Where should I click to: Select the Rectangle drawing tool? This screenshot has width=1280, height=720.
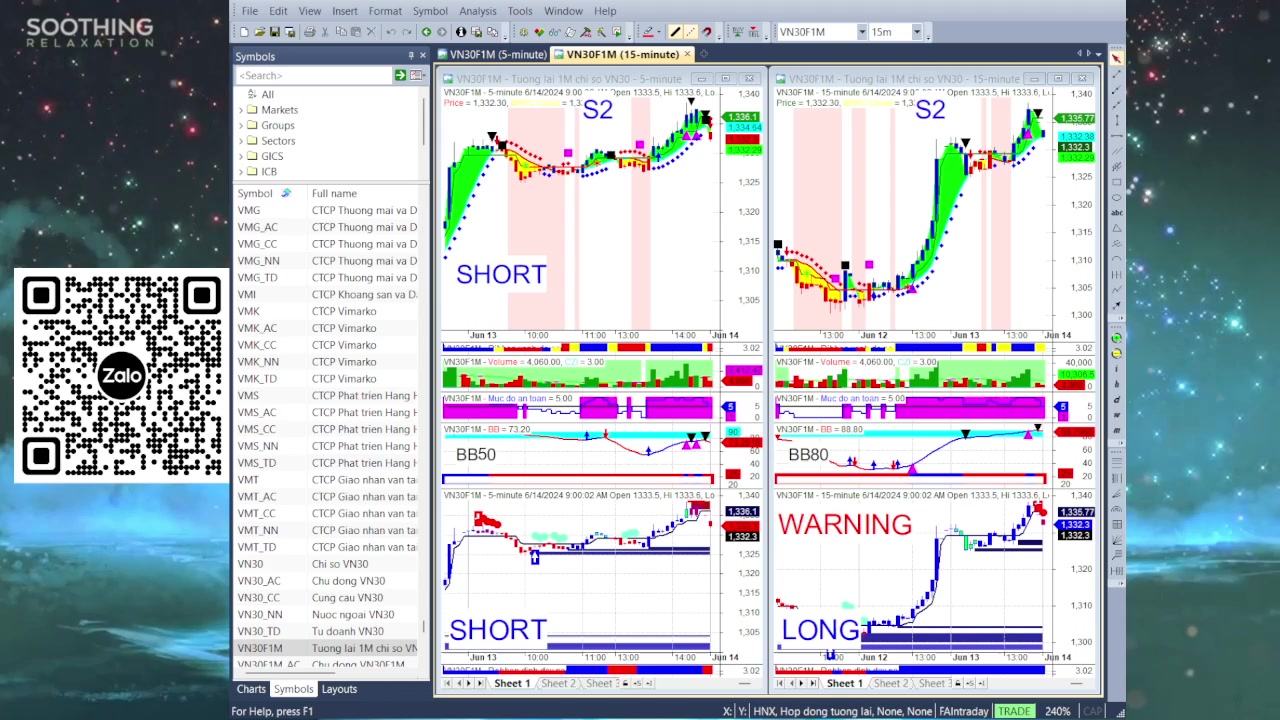point(1116,182)
